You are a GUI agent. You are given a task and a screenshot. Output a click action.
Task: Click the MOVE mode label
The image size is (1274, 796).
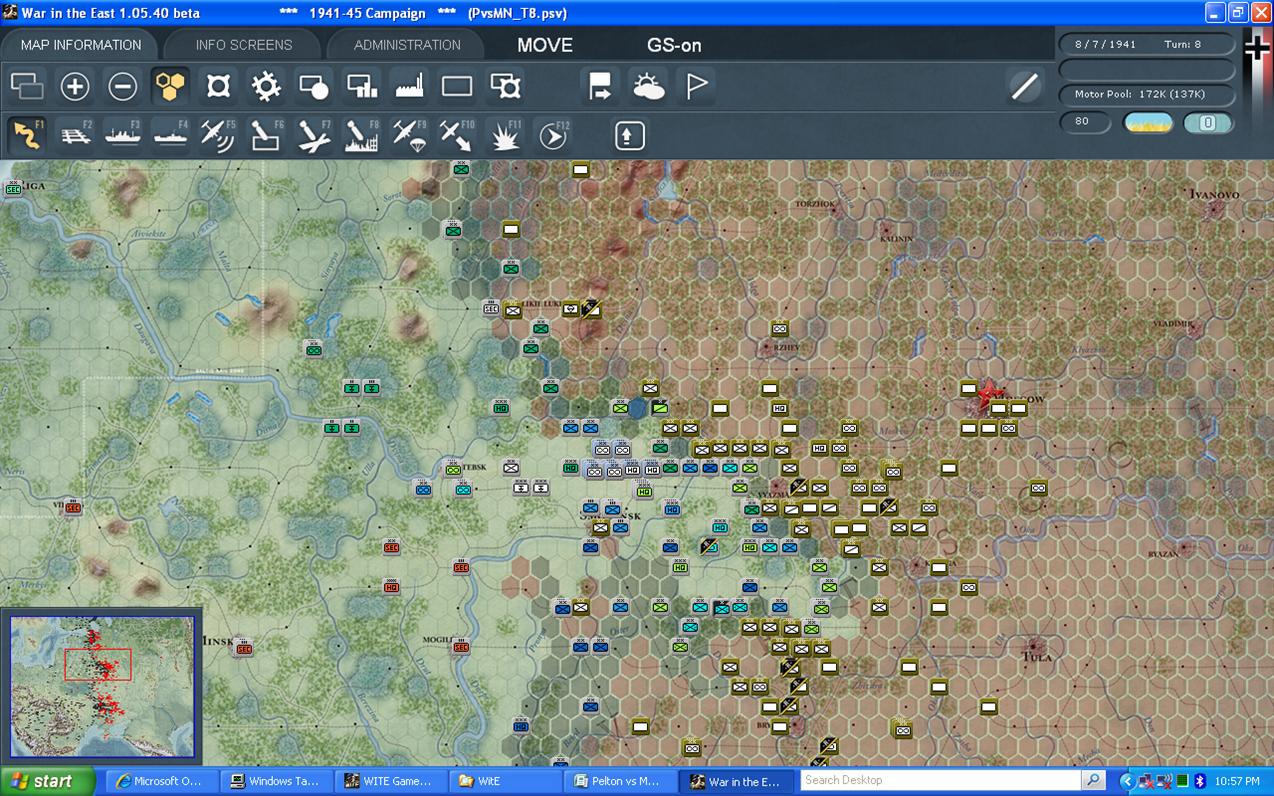(x=545, y=45)
